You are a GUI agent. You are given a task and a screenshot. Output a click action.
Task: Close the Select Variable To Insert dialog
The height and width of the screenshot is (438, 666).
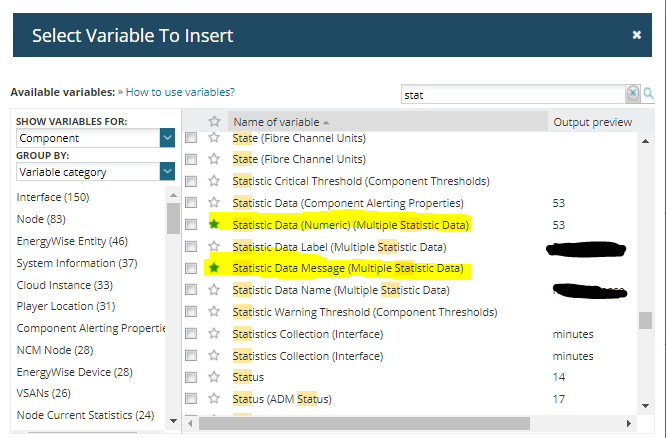point(637,35)
